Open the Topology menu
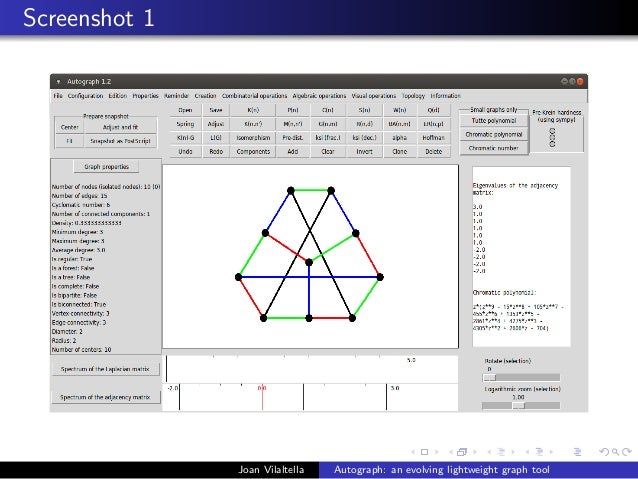The image size is (638, 479). [x=413, y=96]
